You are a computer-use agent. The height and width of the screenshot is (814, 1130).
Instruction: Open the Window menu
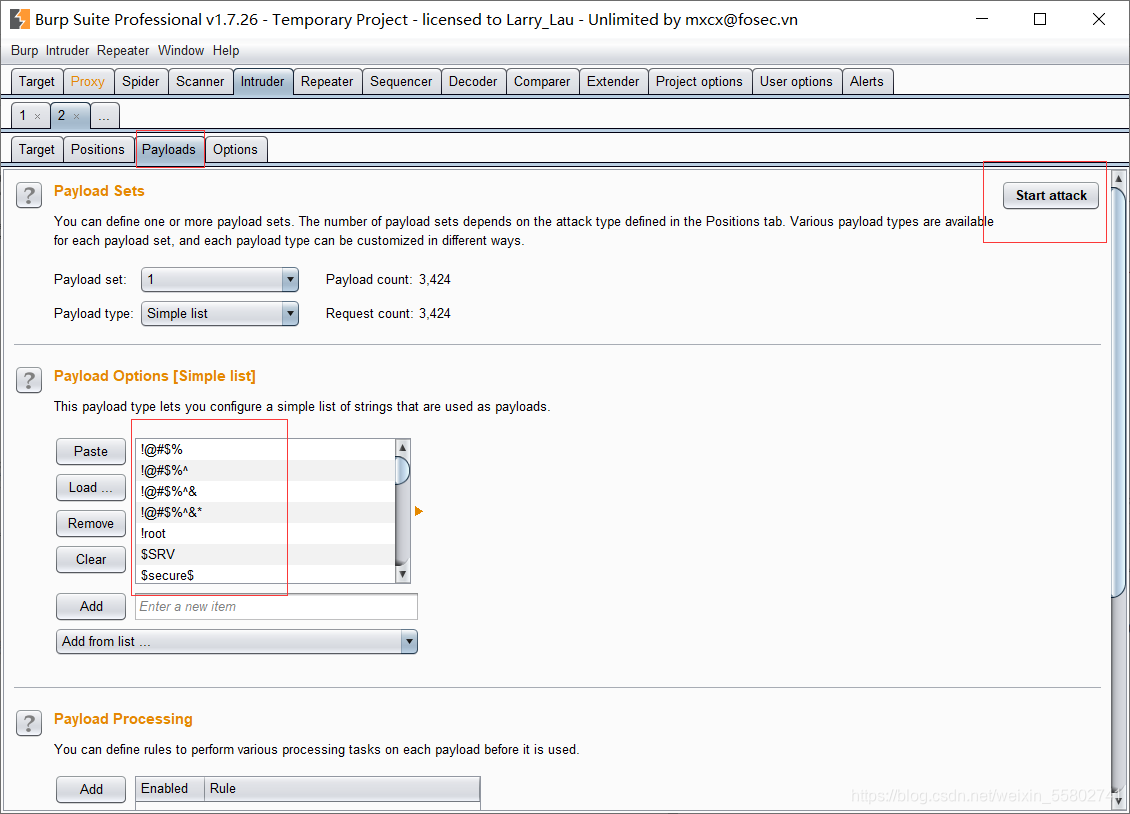181,50
